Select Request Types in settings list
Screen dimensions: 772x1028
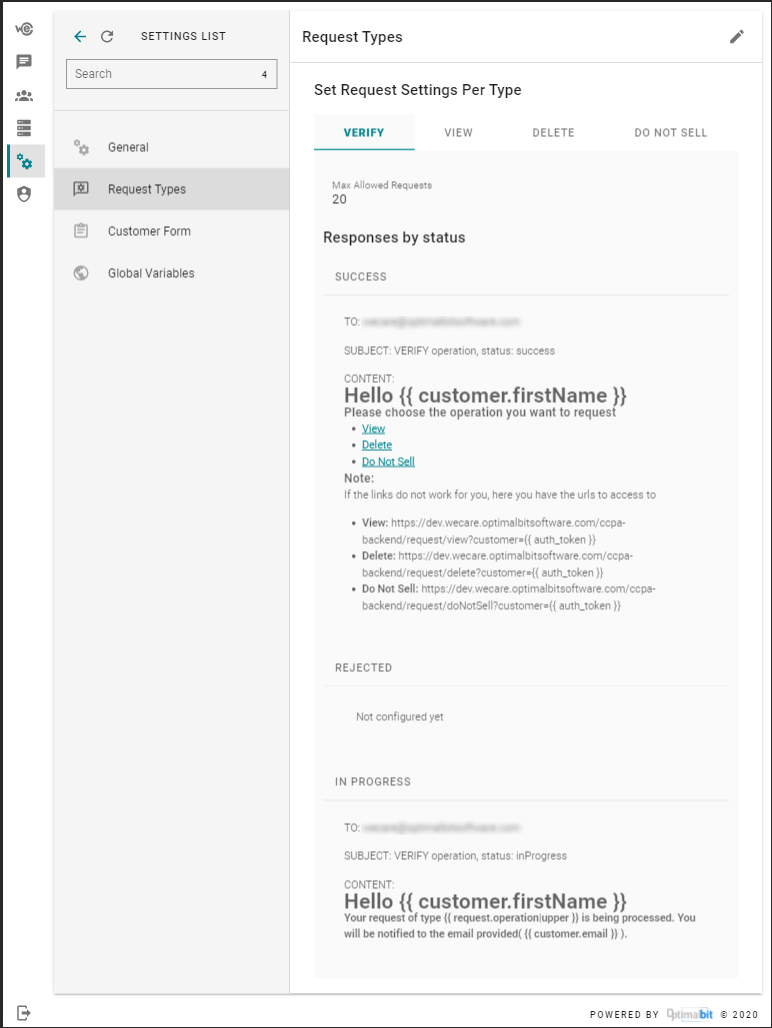172,189
